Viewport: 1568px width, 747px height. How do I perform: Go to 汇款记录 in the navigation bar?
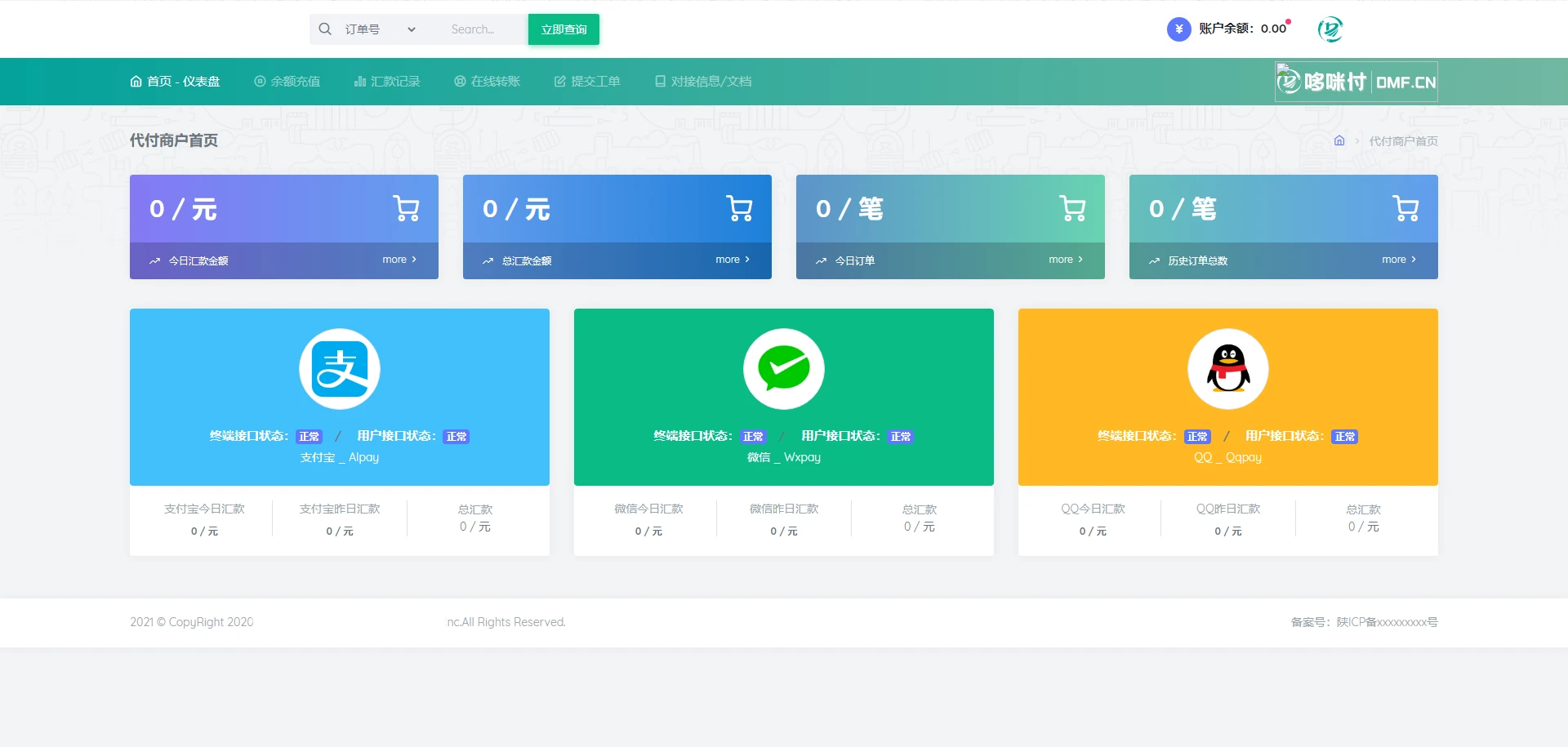click(x=387, y=82)
